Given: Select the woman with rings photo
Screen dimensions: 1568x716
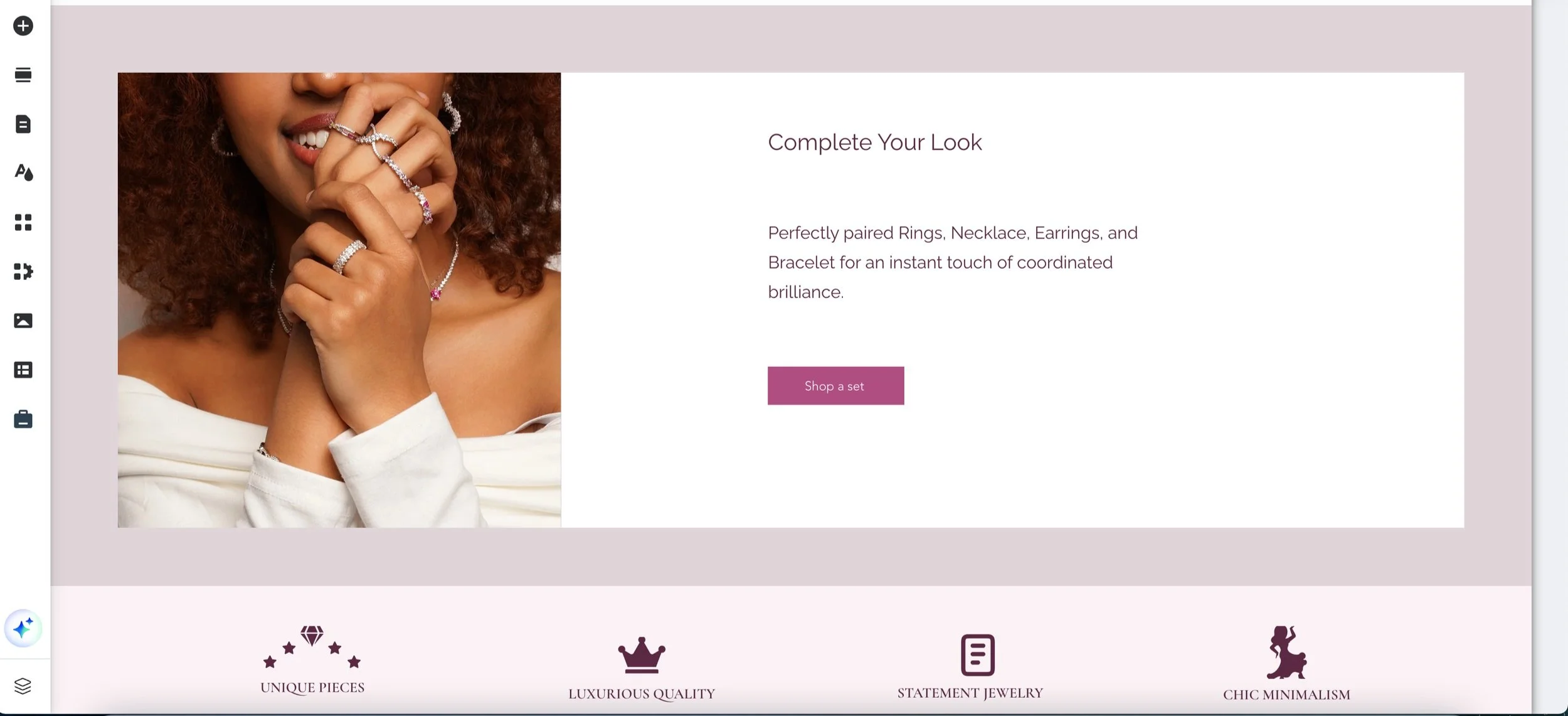Looking at the screenshot, I should [x=339, y=300].
